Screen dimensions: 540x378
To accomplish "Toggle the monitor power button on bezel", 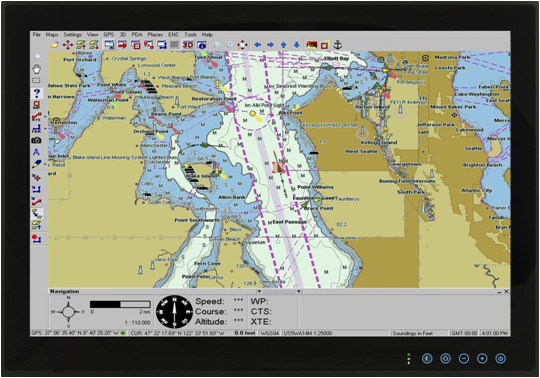I will (500, 358).
